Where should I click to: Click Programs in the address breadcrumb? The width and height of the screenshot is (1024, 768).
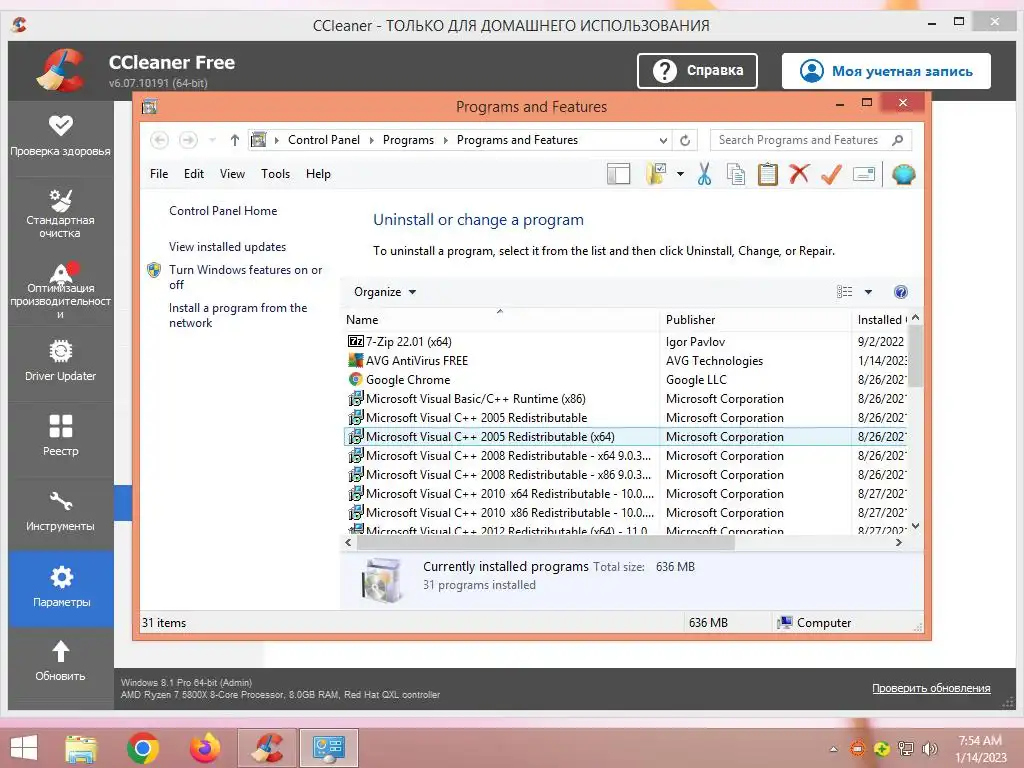408,140
